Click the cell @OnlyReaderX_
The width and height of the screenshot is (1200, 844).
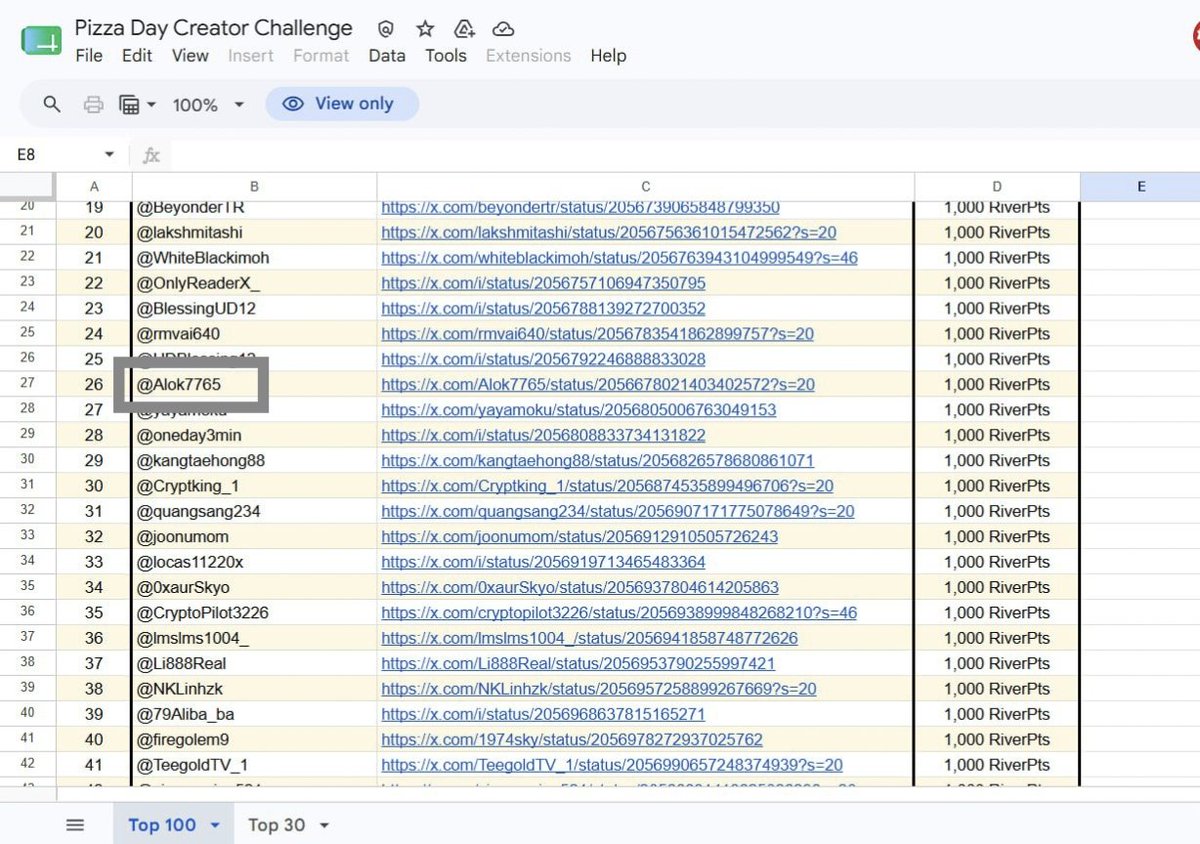click(x=254, y=283)
